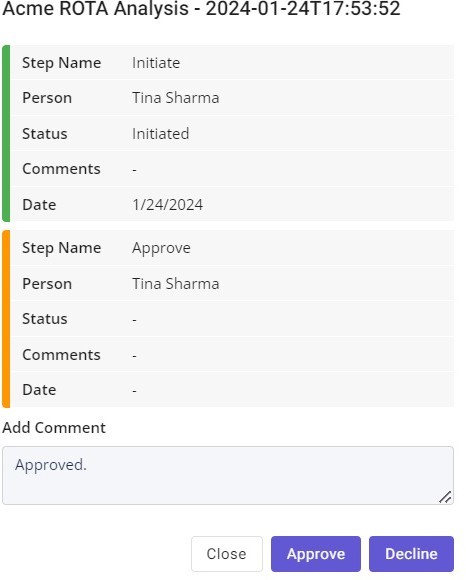Viewport: 466px width, 580px height.
Task: Select the Approve step name value
Action: point(161,248)
